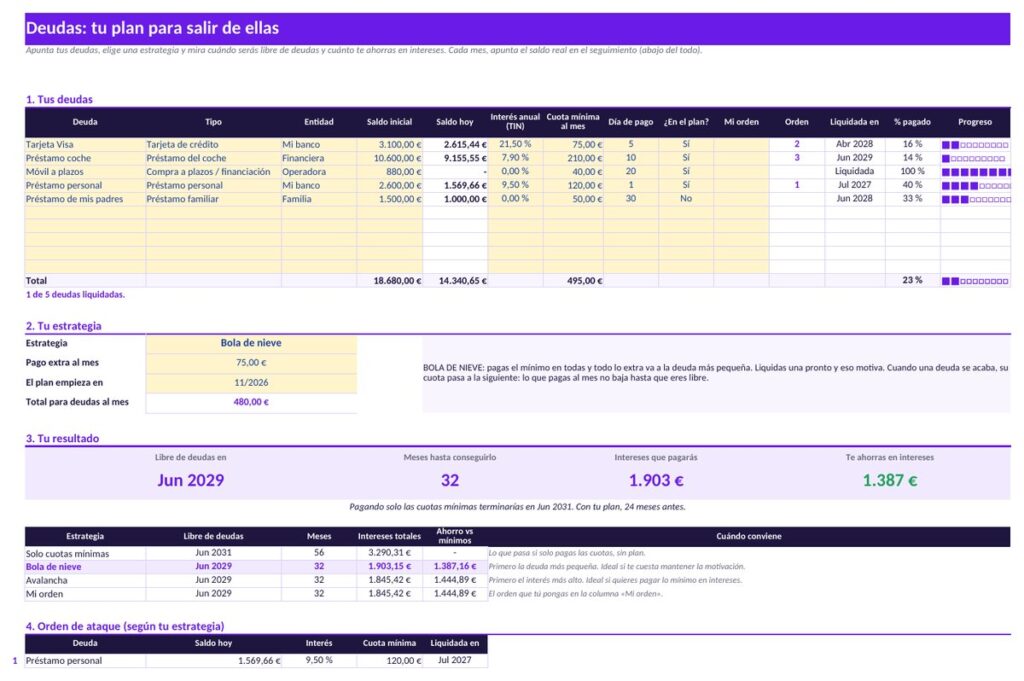Click the "Familia" entity cell
1024x681 pixels.
coord(319,199)
